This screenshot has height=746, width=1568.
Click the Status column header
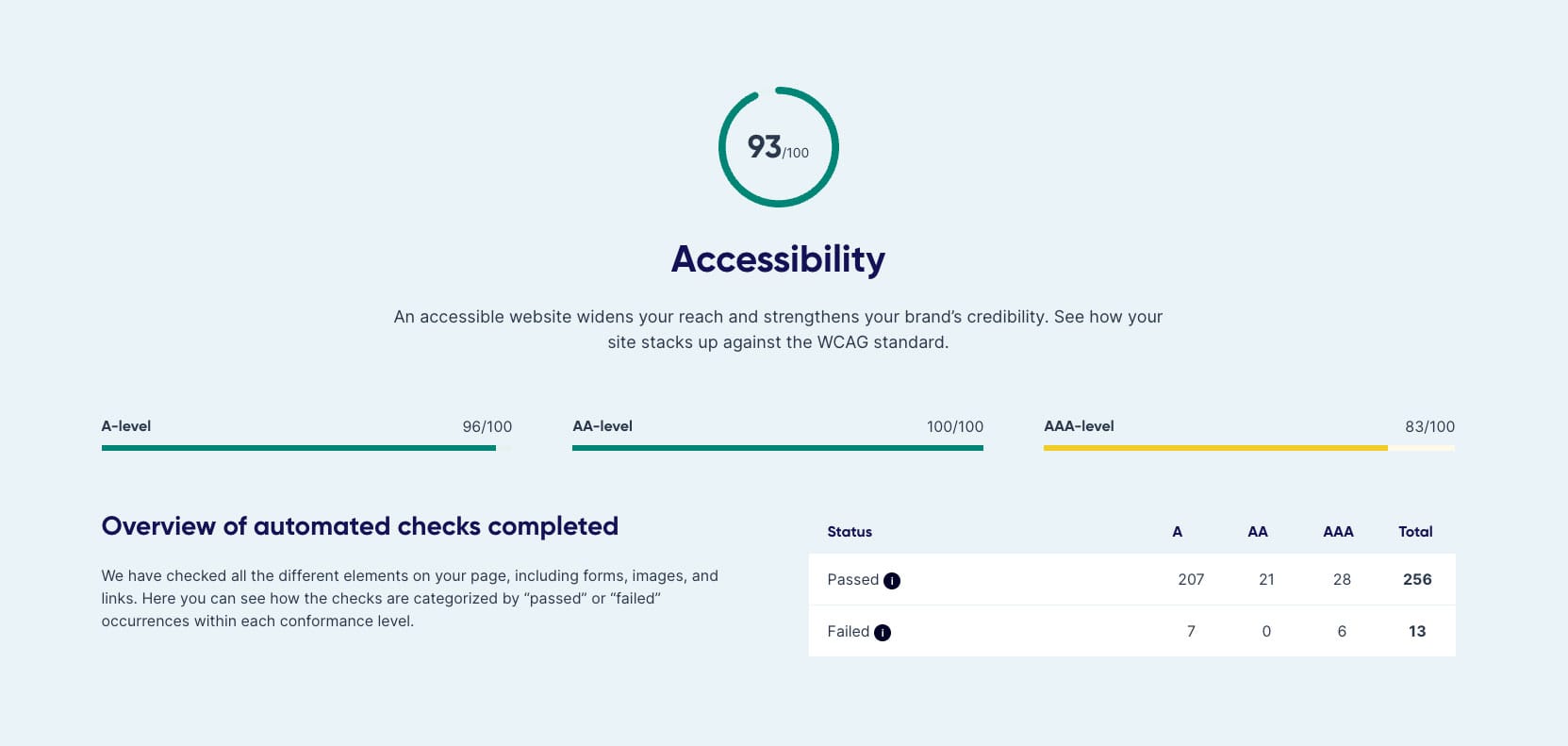[x=850, y=532]
